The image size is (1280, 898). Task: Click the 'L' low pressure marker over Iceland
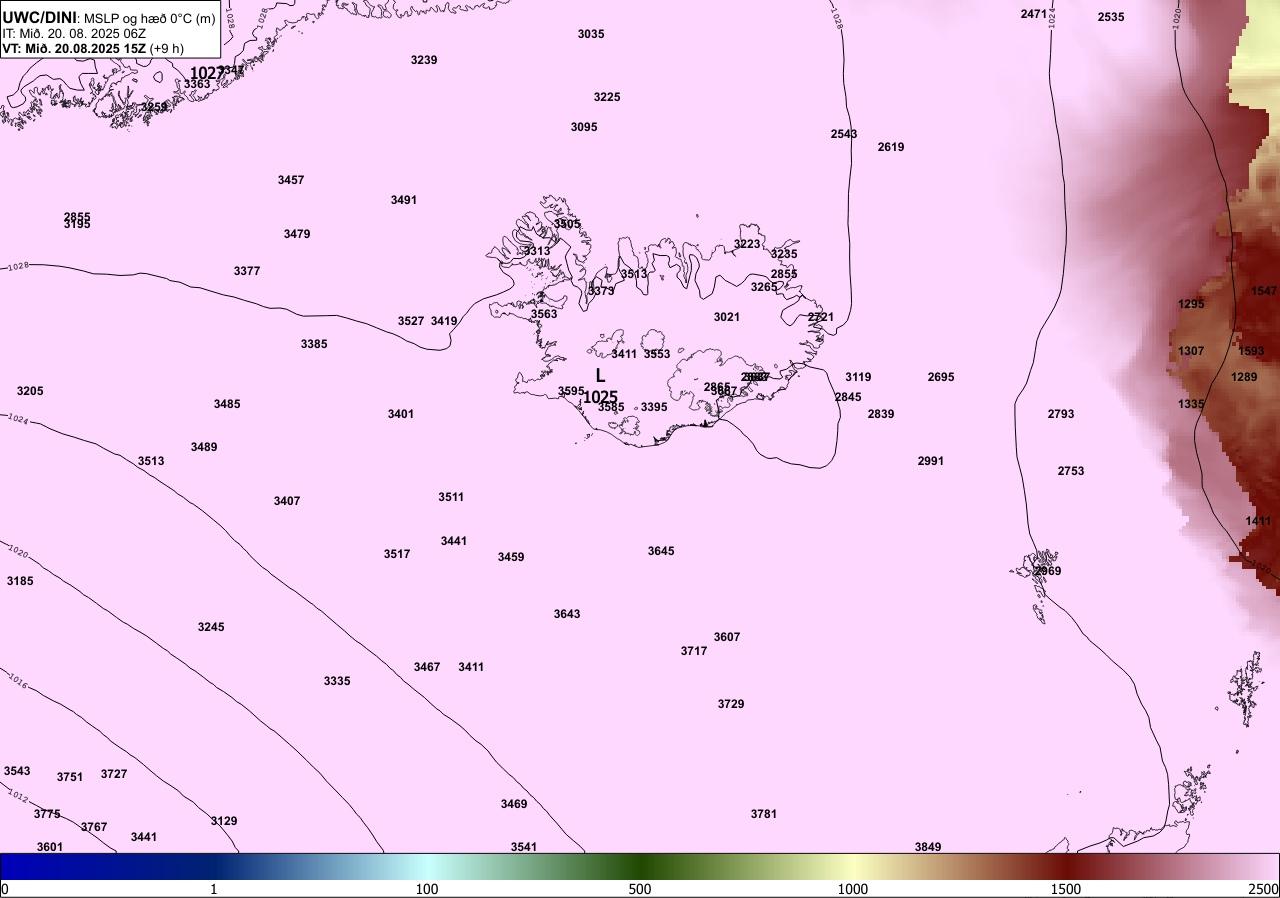pyautogui.click(x=600, y=376)
